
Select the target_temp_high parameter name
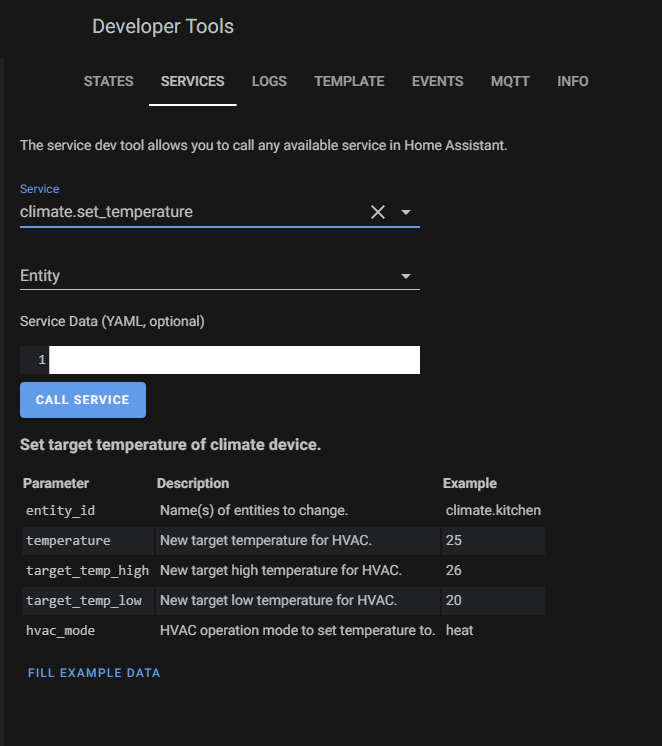[87, 571]
